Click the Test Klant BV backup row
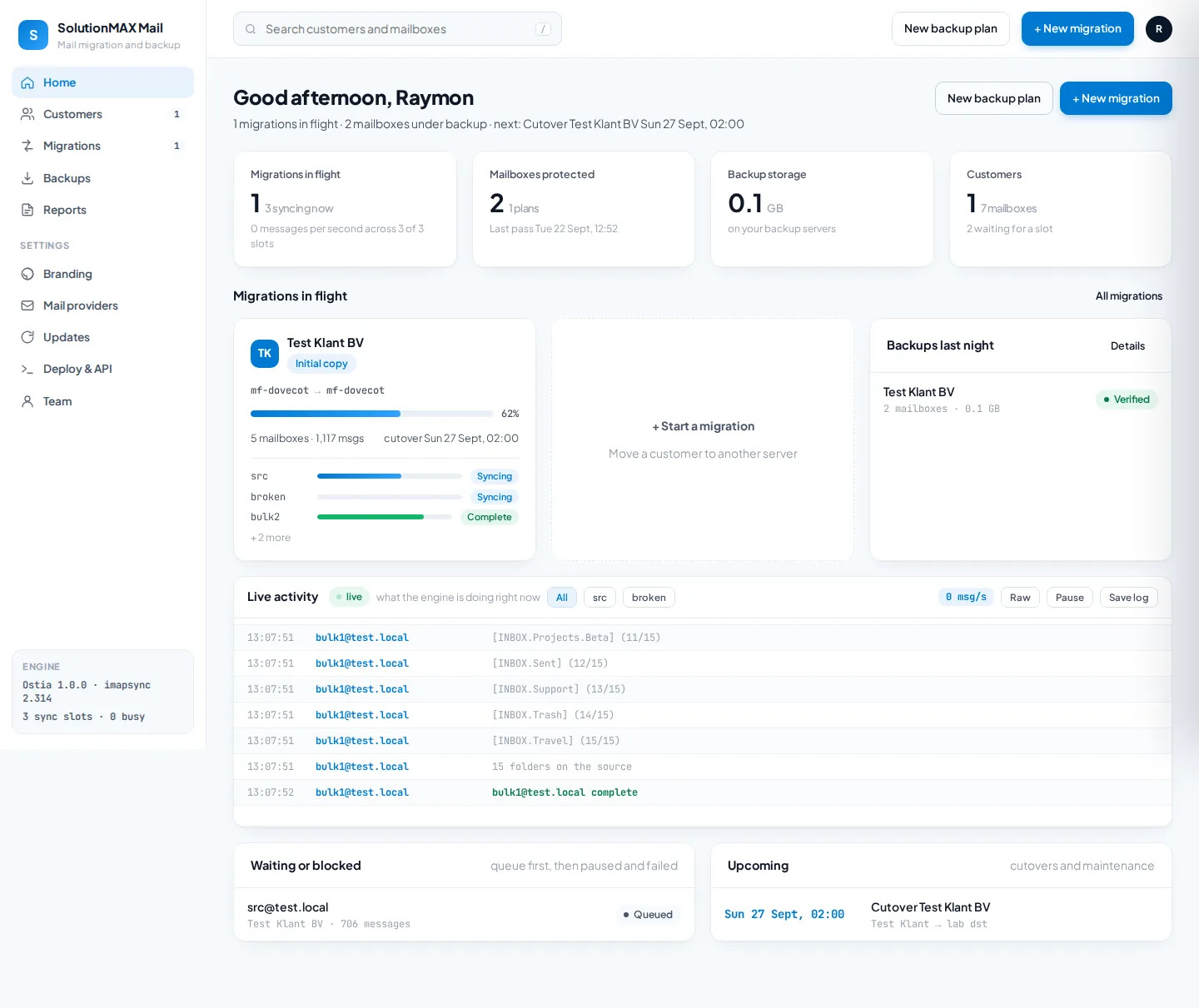 click(x=1020, y=400)
